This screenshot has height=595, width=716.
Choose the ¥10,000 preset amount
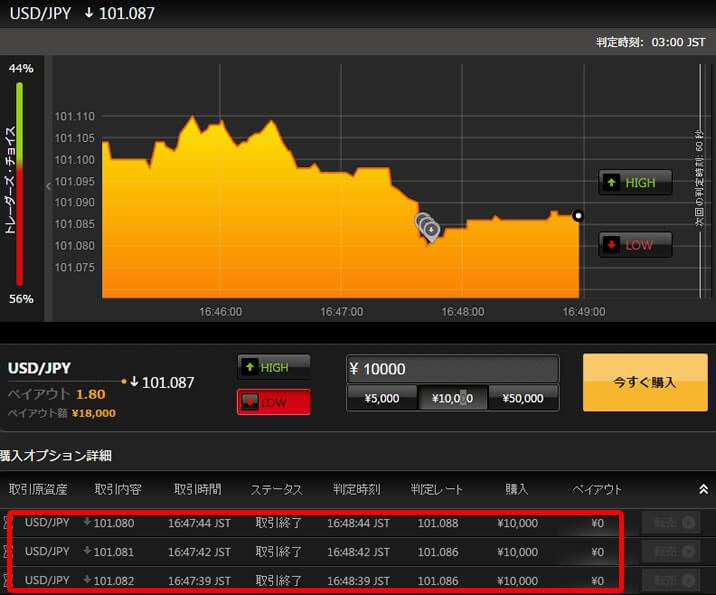point(453,398)
